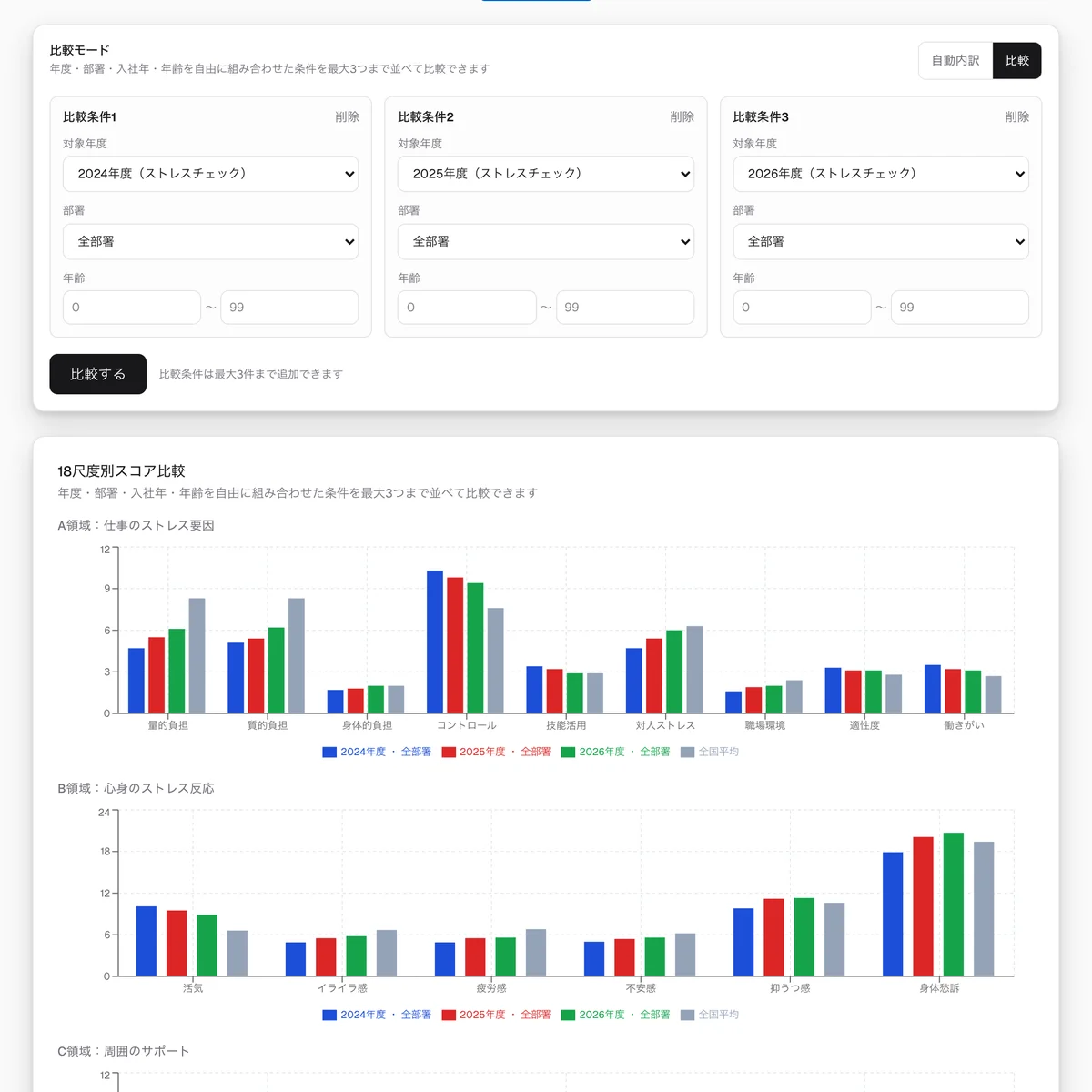Viewport: 1092px width, 1092px height.
Task: Open the 2026年度（ストレスチェック）year dropdown
Action: 881,174
